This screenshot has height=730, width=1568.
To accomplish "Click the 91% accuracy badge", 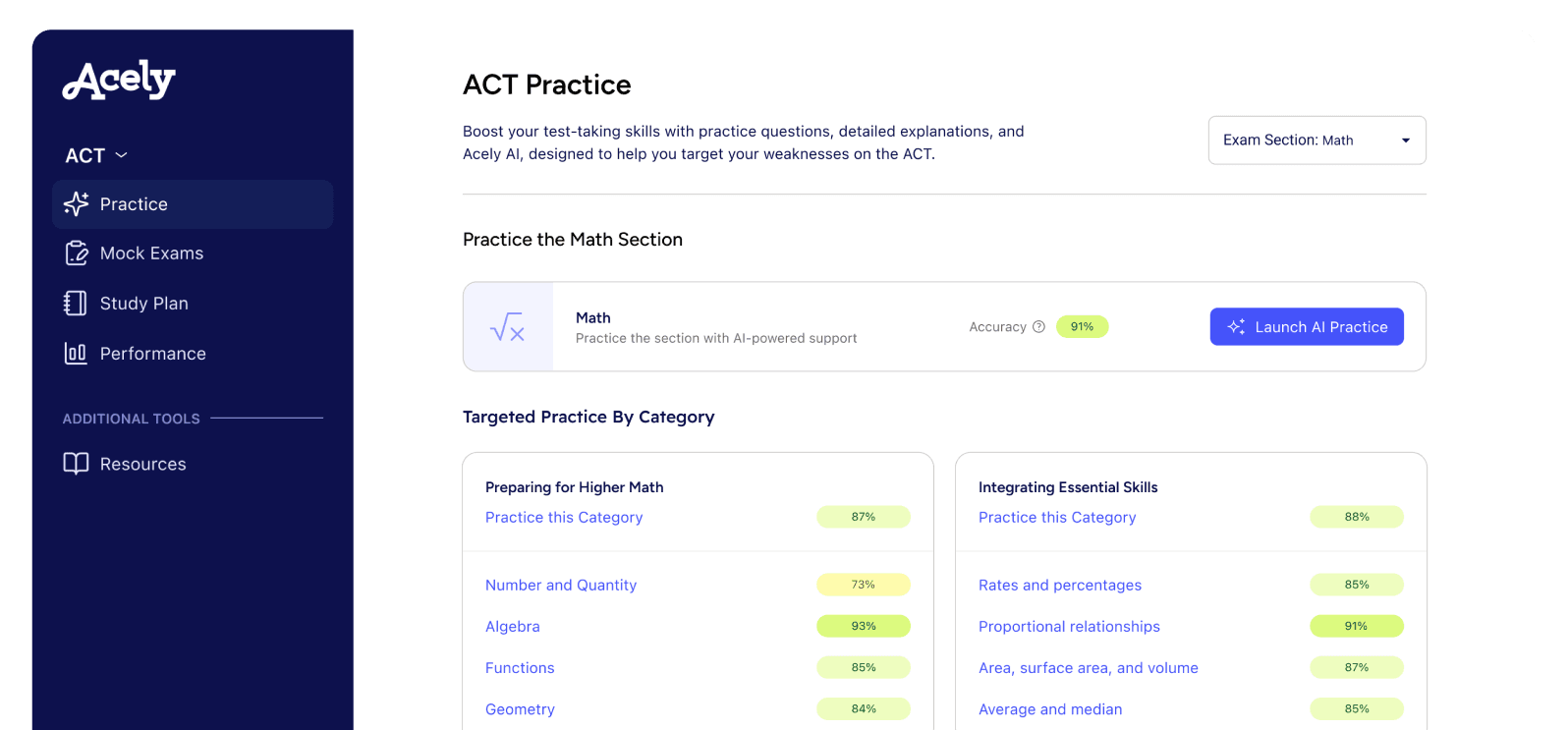I will pos(1081,326).
